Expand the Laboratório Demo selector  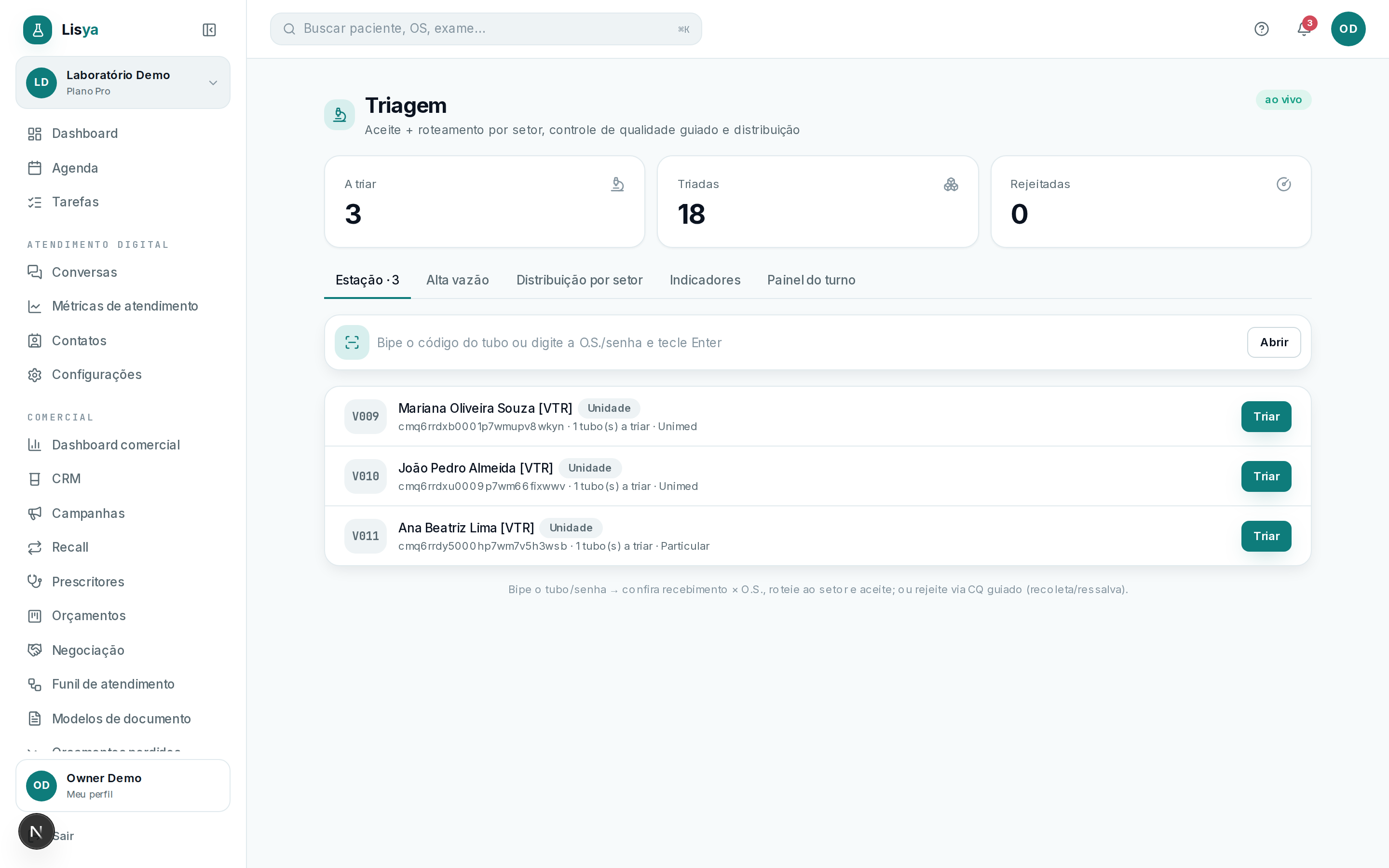point(123,82)
